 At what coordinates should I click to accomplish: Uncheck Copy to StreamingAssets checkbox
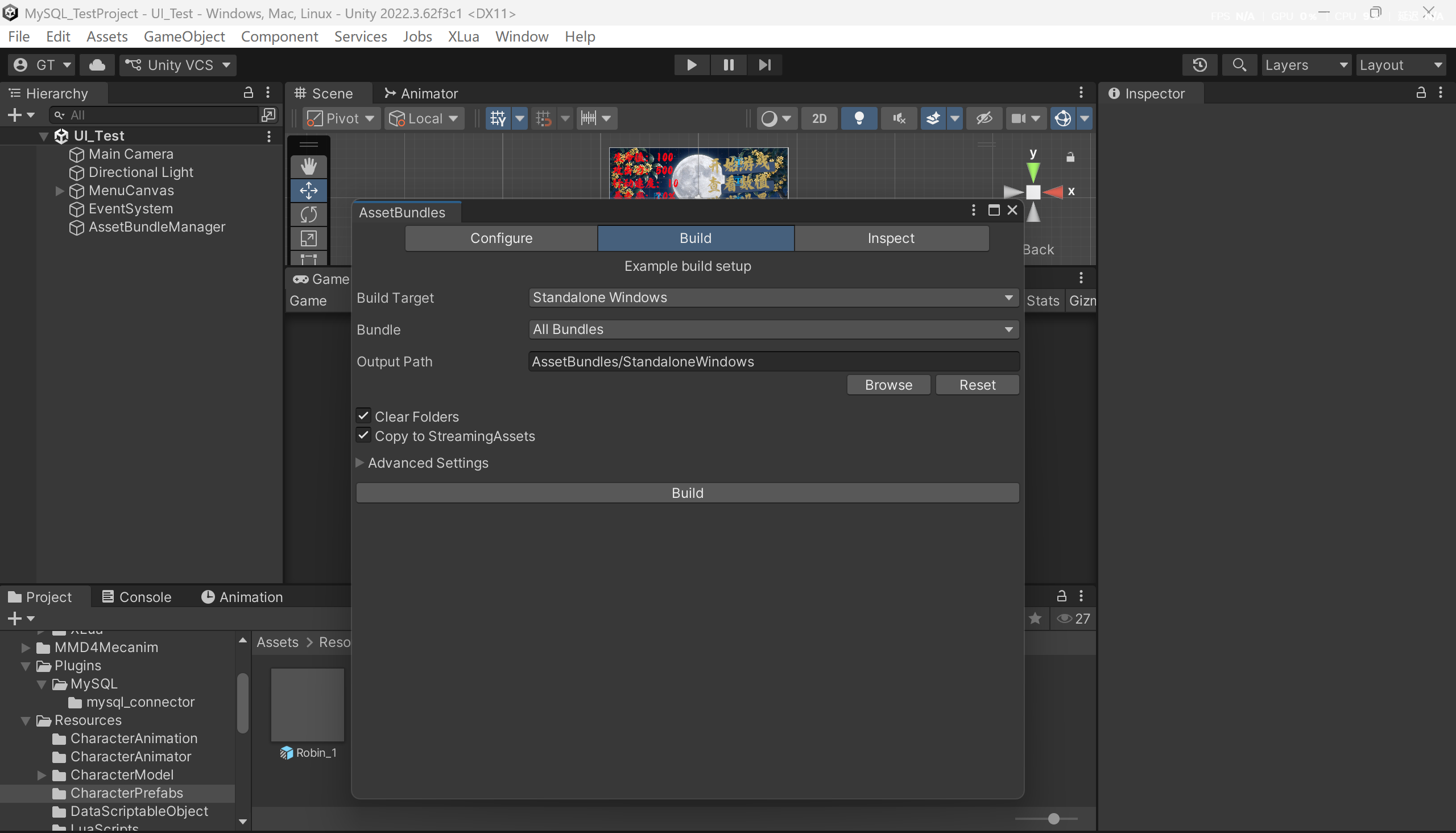pyautogui.click(x=363, y=435)
